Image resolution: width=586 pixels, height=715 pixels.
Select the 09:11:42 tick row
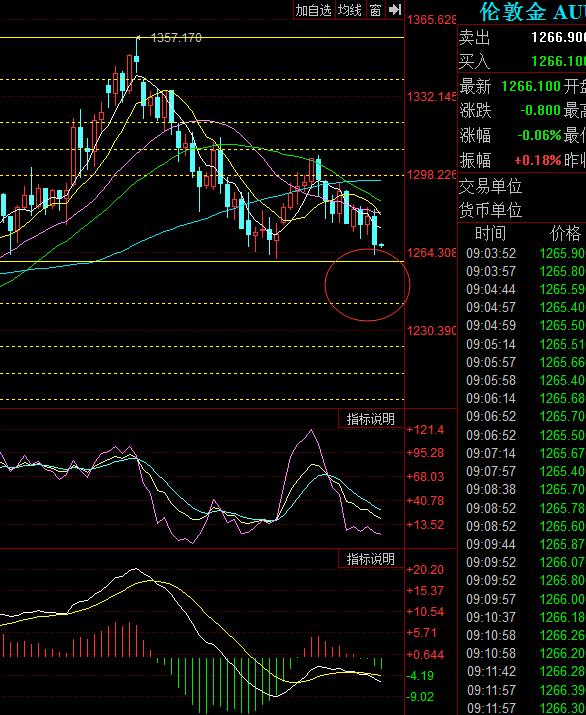[x=525, y=671]
